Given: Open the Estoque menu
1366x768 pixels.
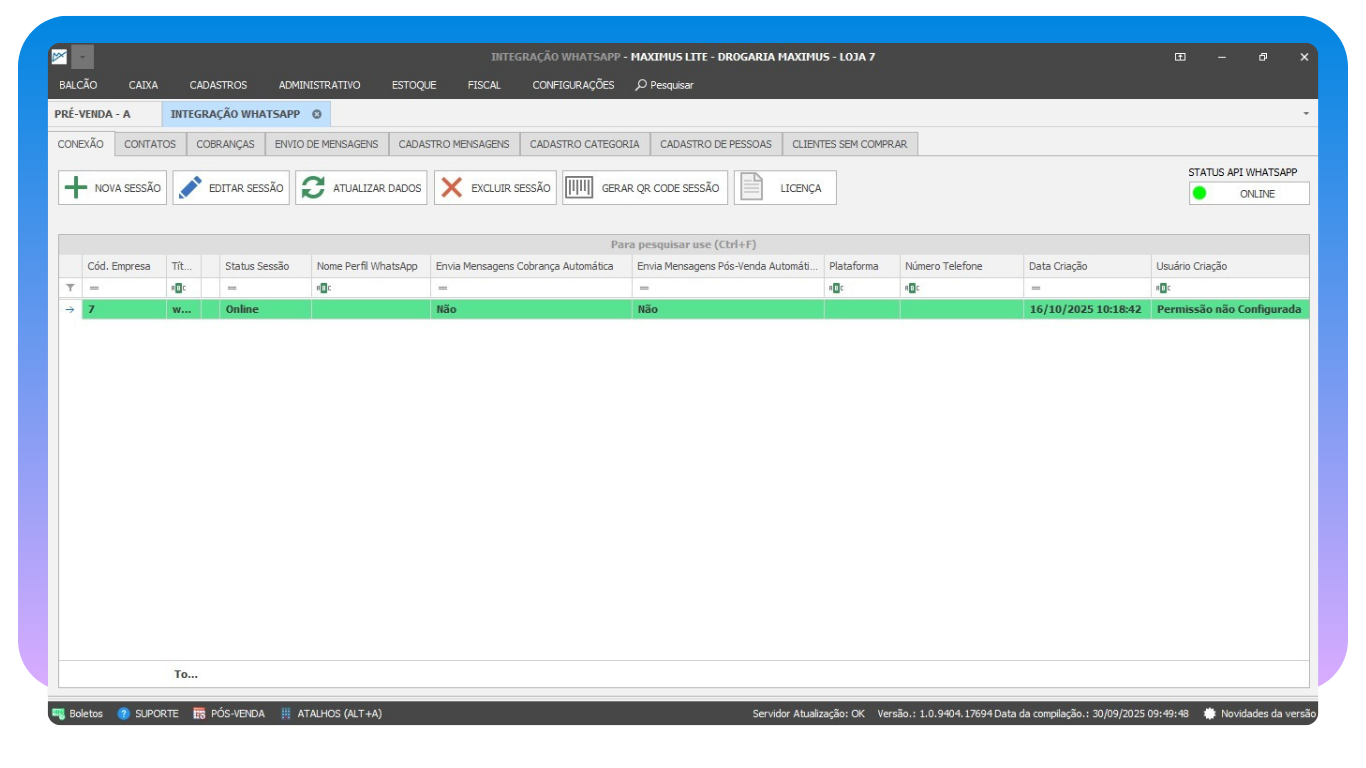Looking at the screenshot, I should tap(413, 85).
